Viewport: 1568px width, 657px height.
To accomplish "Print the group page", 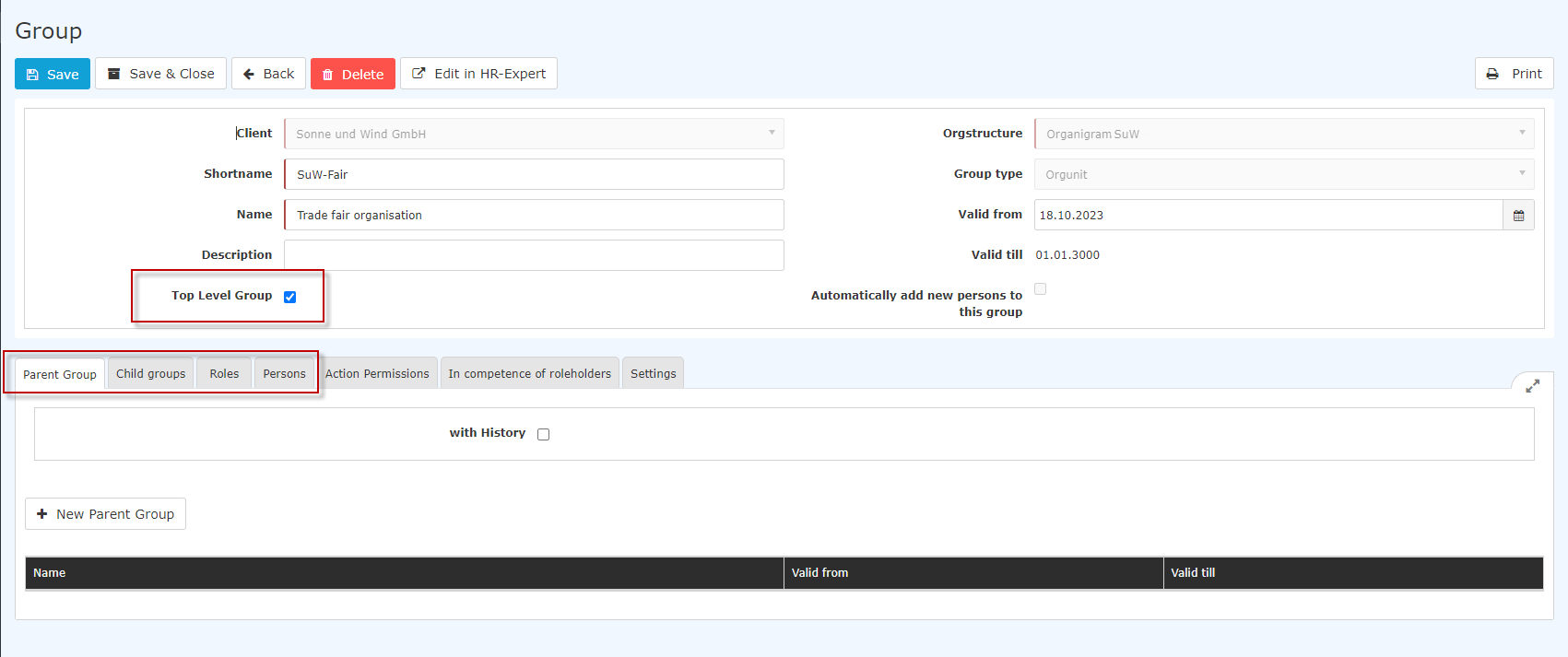I will click(x=1515, y=74).
